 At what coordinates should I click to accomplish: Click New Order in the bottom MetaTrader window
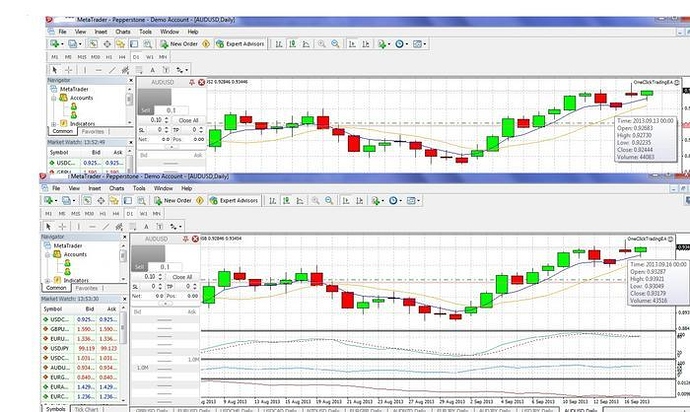(x=172, y=201)
